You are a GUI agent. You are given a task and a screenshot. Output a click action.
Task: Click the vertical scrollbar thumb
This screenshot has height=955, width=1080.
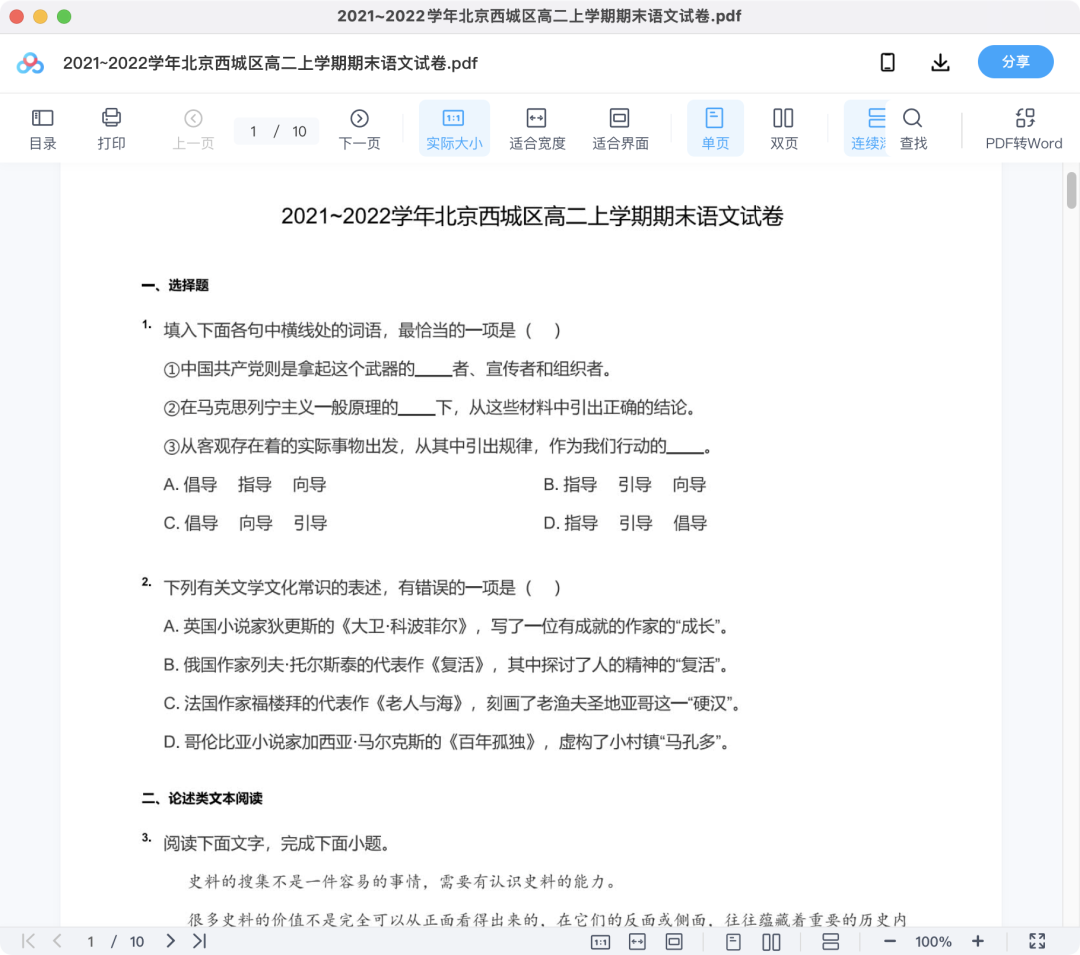coord(1071,190)
